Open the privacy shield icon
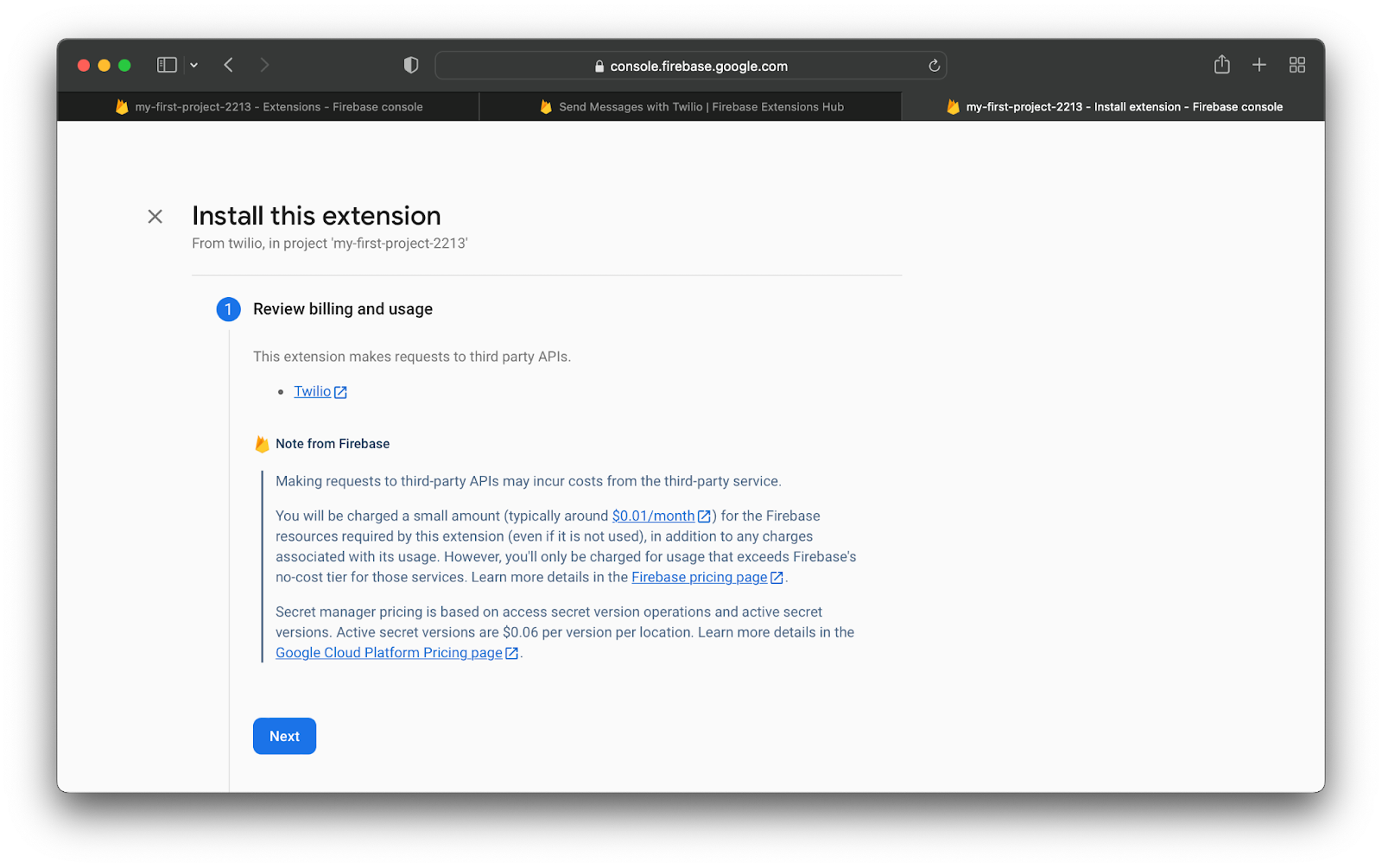 [x=411, y=65]
